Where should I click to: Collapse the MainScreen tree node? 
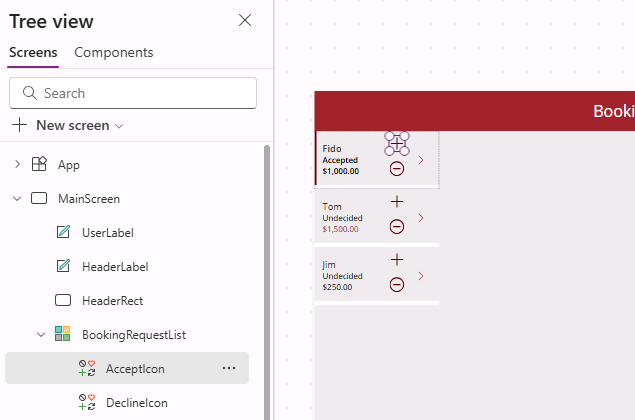(16, 198)
